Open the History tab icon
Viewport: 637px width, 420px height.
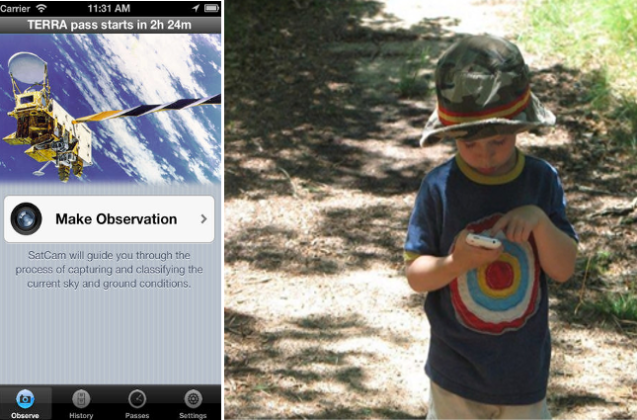click(81, 399)
